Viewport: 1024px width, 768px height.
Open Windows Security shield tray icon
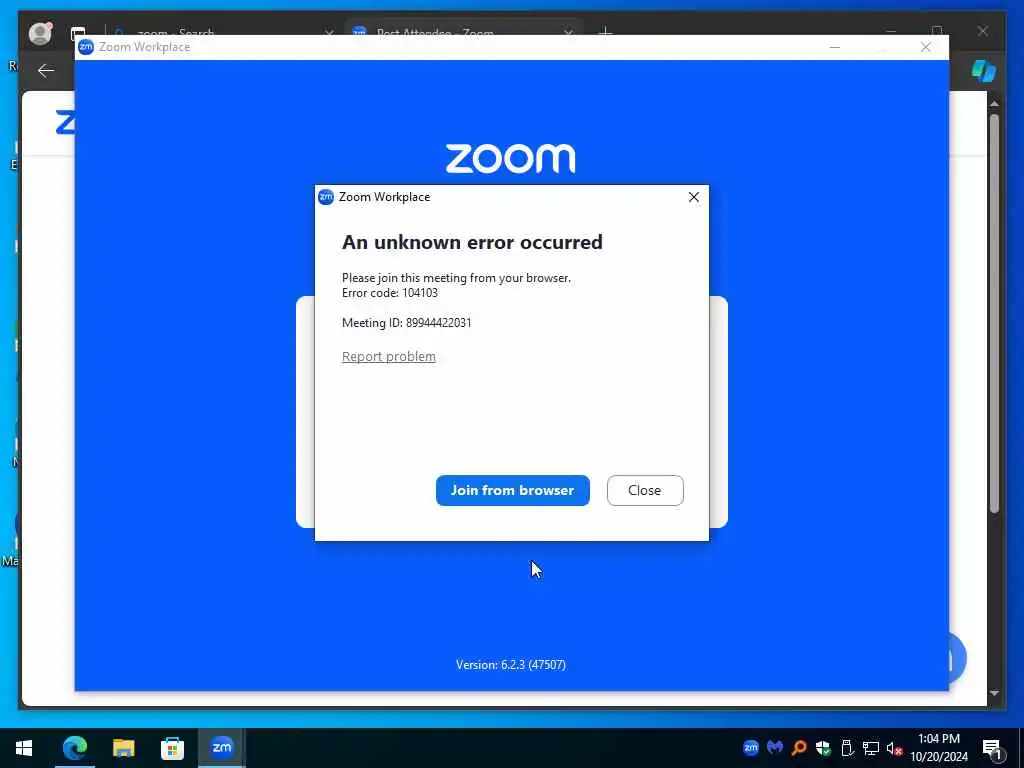point(823,747)
